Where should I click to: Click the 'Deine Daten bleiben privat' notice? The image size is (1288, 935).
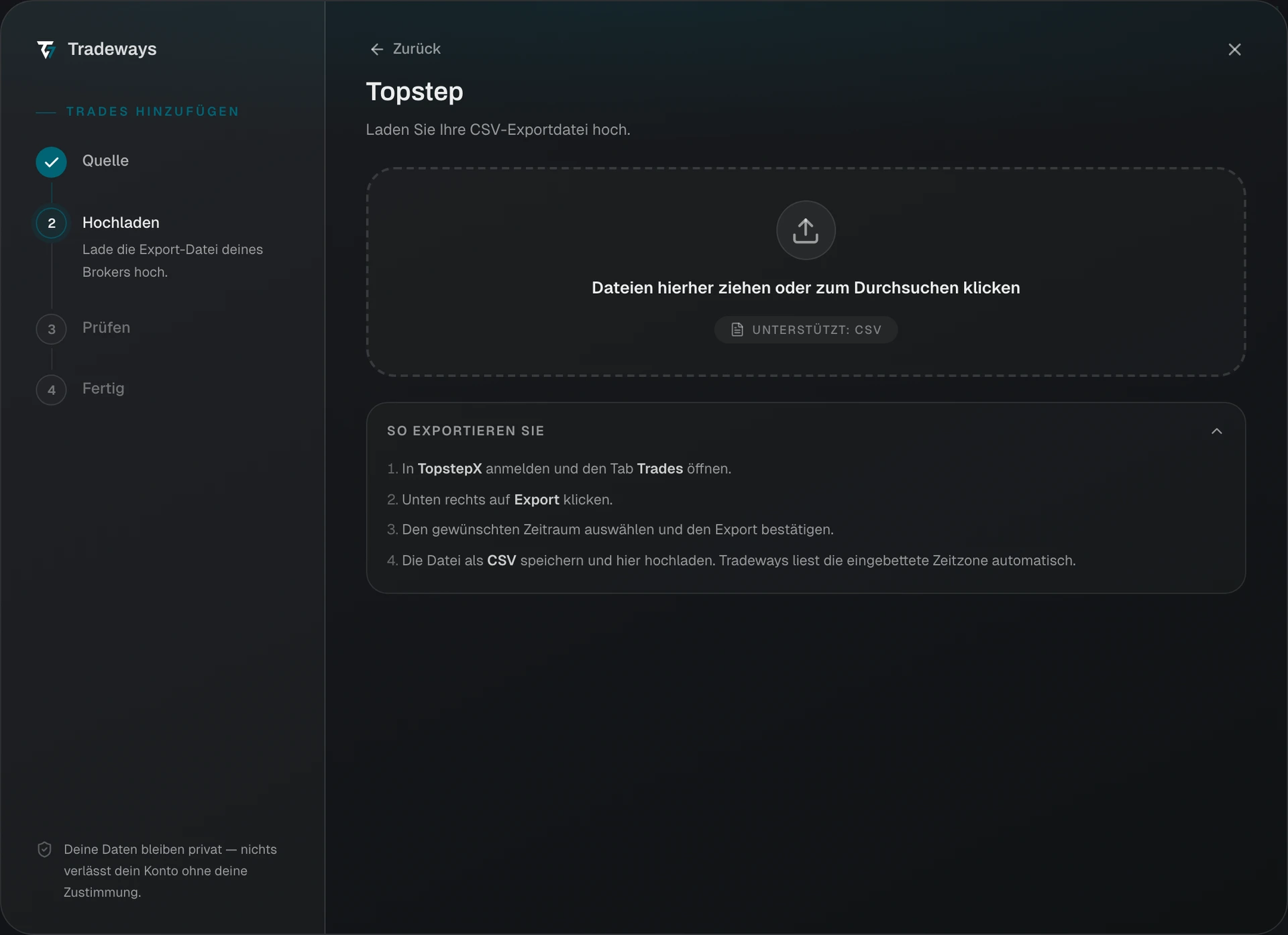(x=170, y=871)
